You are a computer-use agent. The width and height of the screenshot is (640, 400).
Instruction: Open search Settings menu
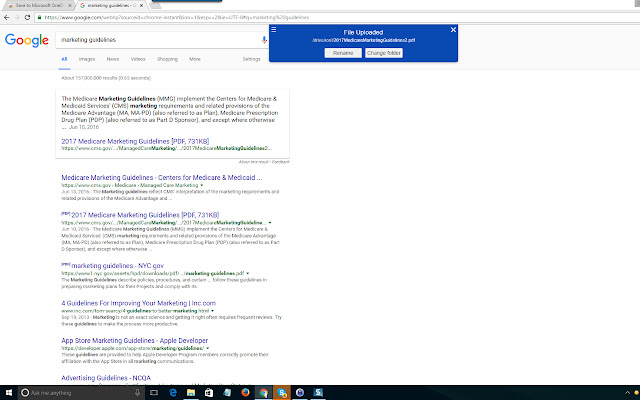[251, 59]
